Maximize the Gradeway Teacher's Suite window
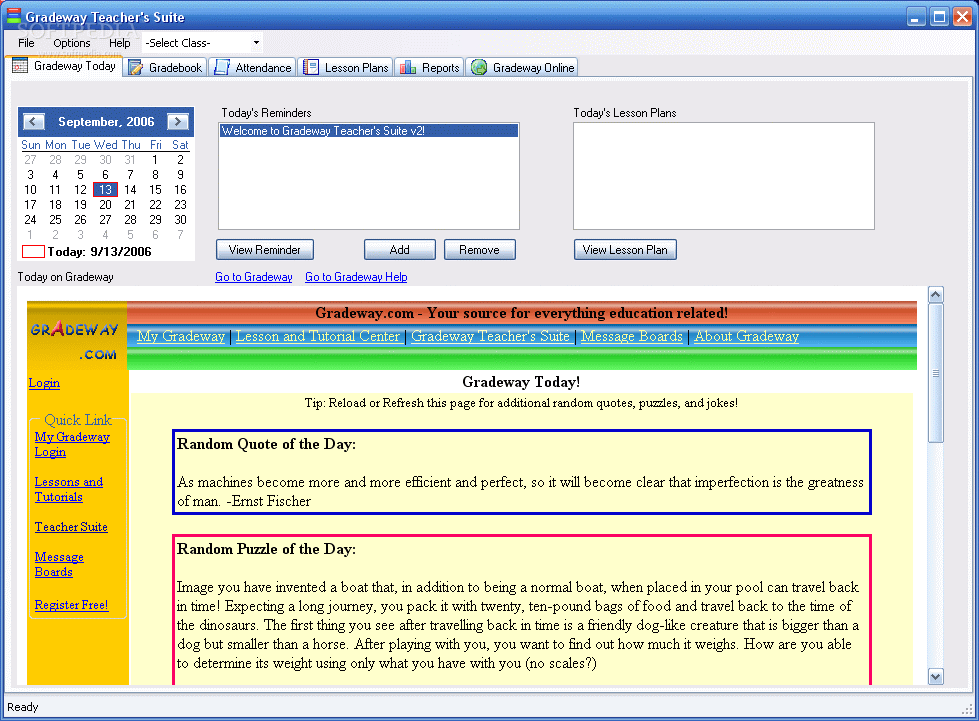This screenshot has height=721, width=979. 939,17
